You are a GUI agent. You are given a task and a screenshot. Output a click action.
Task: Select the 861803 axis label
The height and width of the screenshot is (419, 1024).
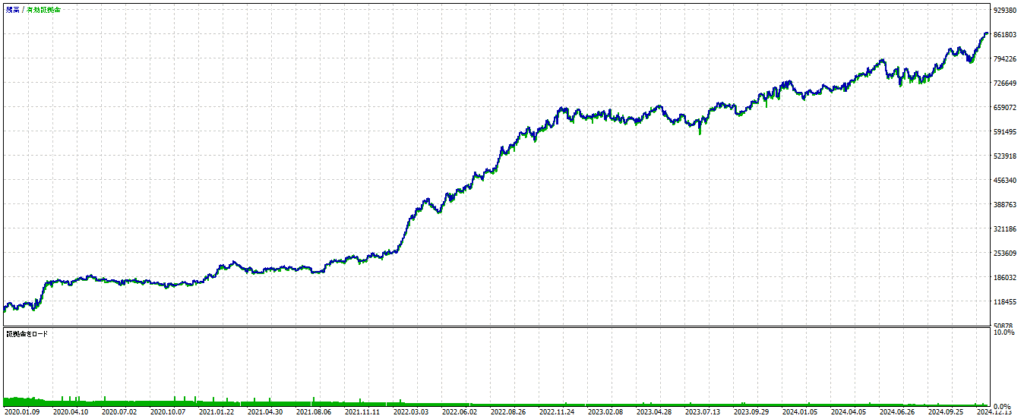click(1005, 34)
